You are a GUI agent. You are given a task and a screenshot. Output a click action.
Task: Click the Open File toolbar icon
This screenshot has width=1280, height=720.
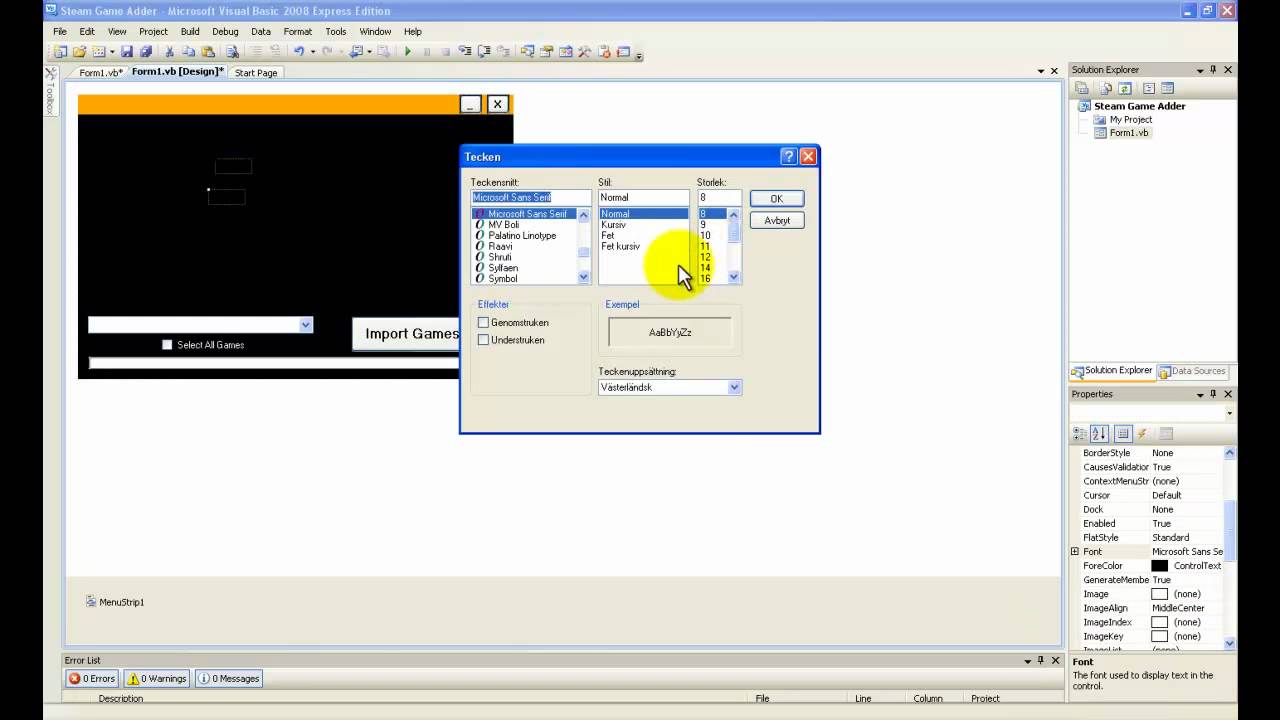tap(79, 52)
